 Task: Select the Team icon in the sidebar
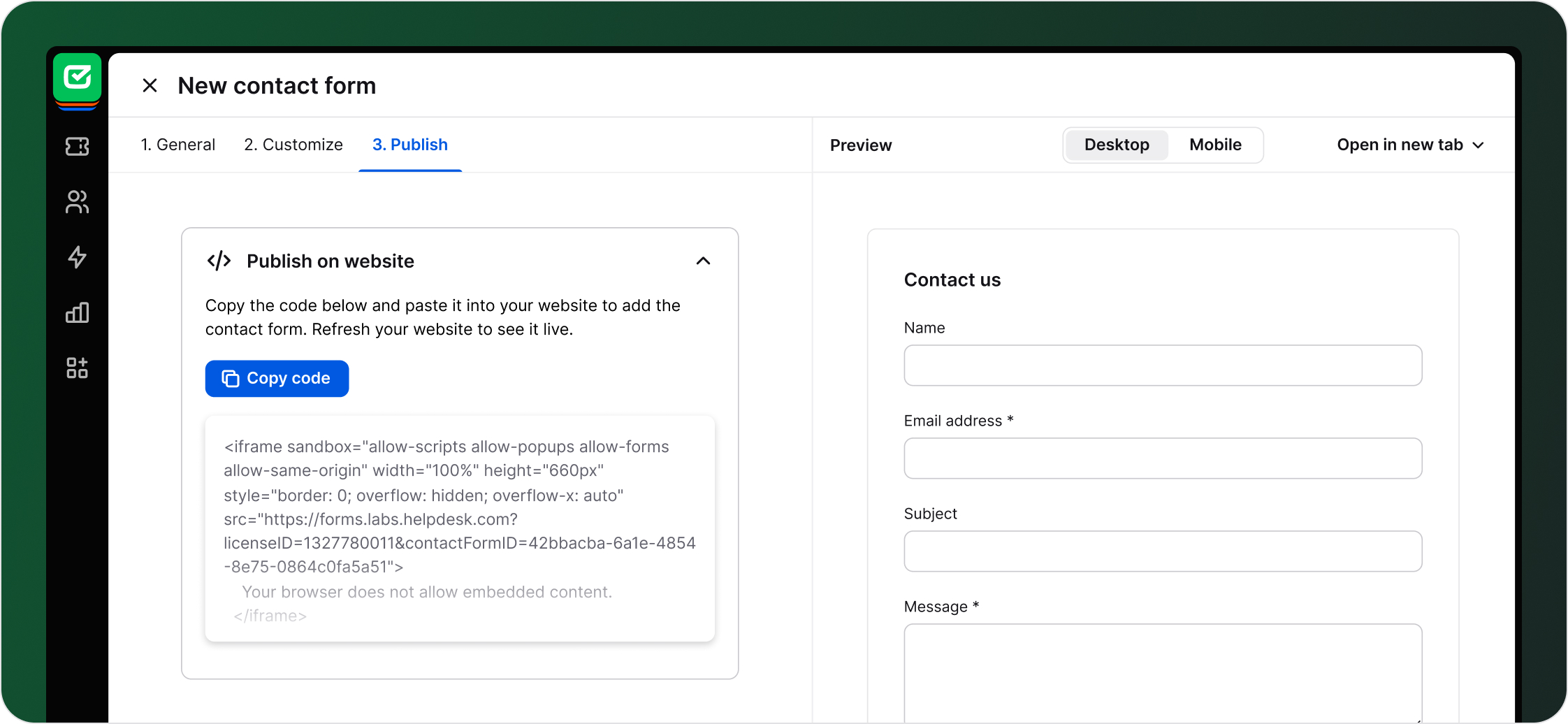pos(77,202)
